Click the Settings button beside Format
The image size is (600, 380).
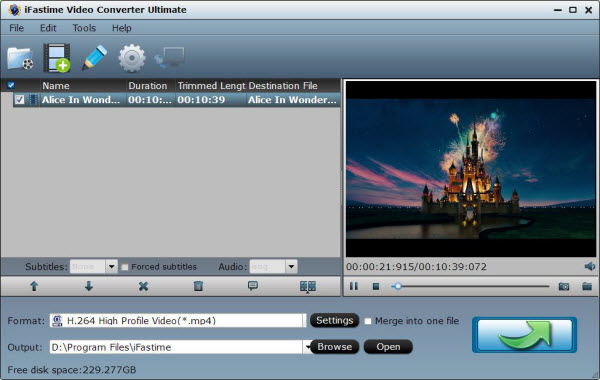(334, 320)
